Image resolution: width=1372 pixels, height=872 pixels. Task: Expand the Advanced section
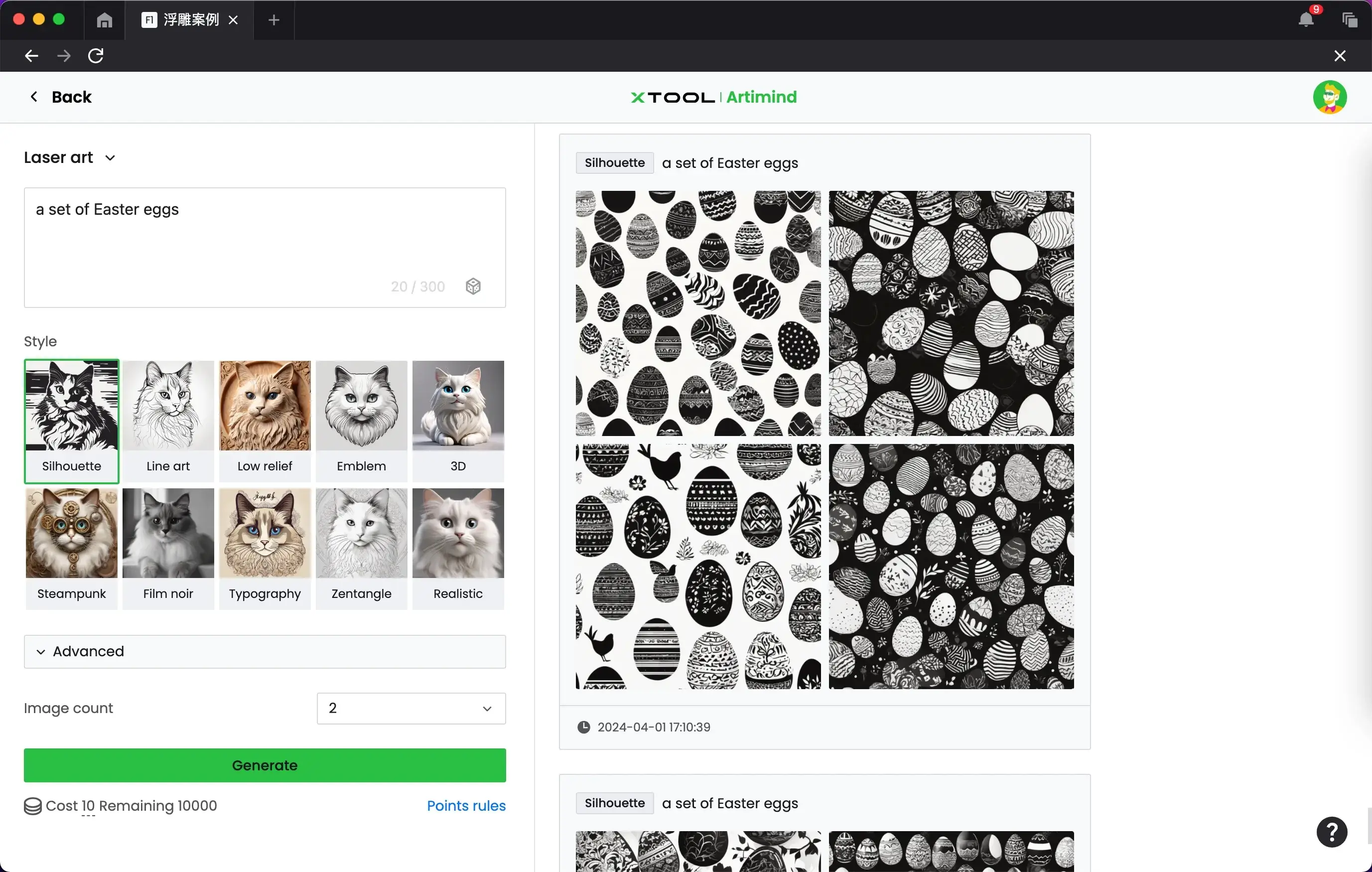(x=265, y=651)
